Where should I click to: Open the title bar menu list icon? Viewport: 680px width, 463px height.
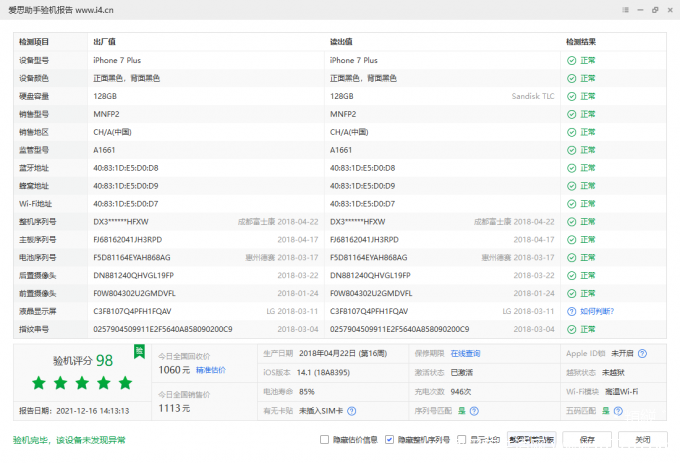click(x=625, y=10)
